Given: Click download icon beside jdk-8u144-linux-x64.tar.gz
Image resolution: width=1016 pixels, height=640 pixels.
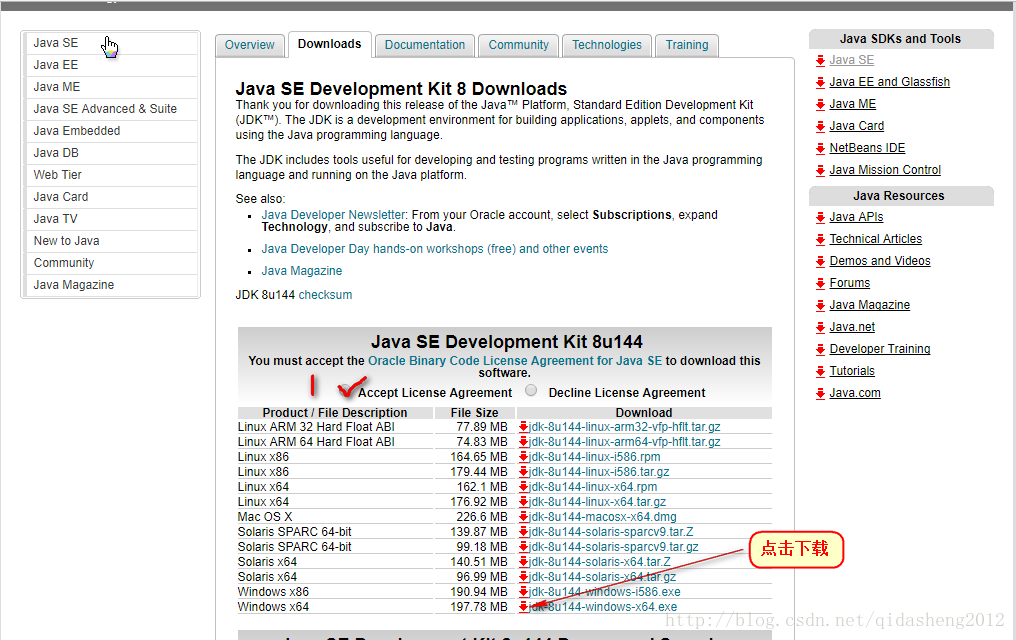Looking at the screenshot, I should pos(524,501).
